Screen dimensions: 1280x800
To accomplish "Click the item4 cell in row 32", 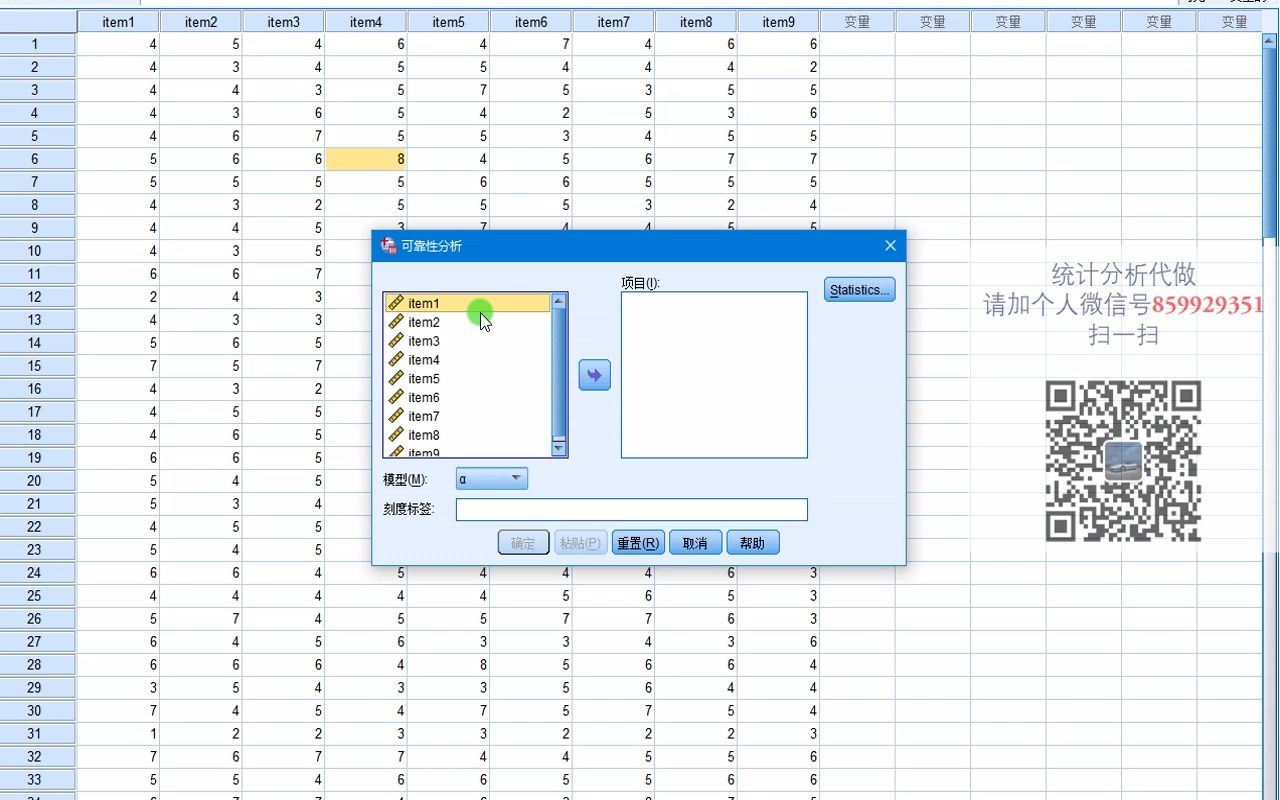I will (x=365, y=757).
